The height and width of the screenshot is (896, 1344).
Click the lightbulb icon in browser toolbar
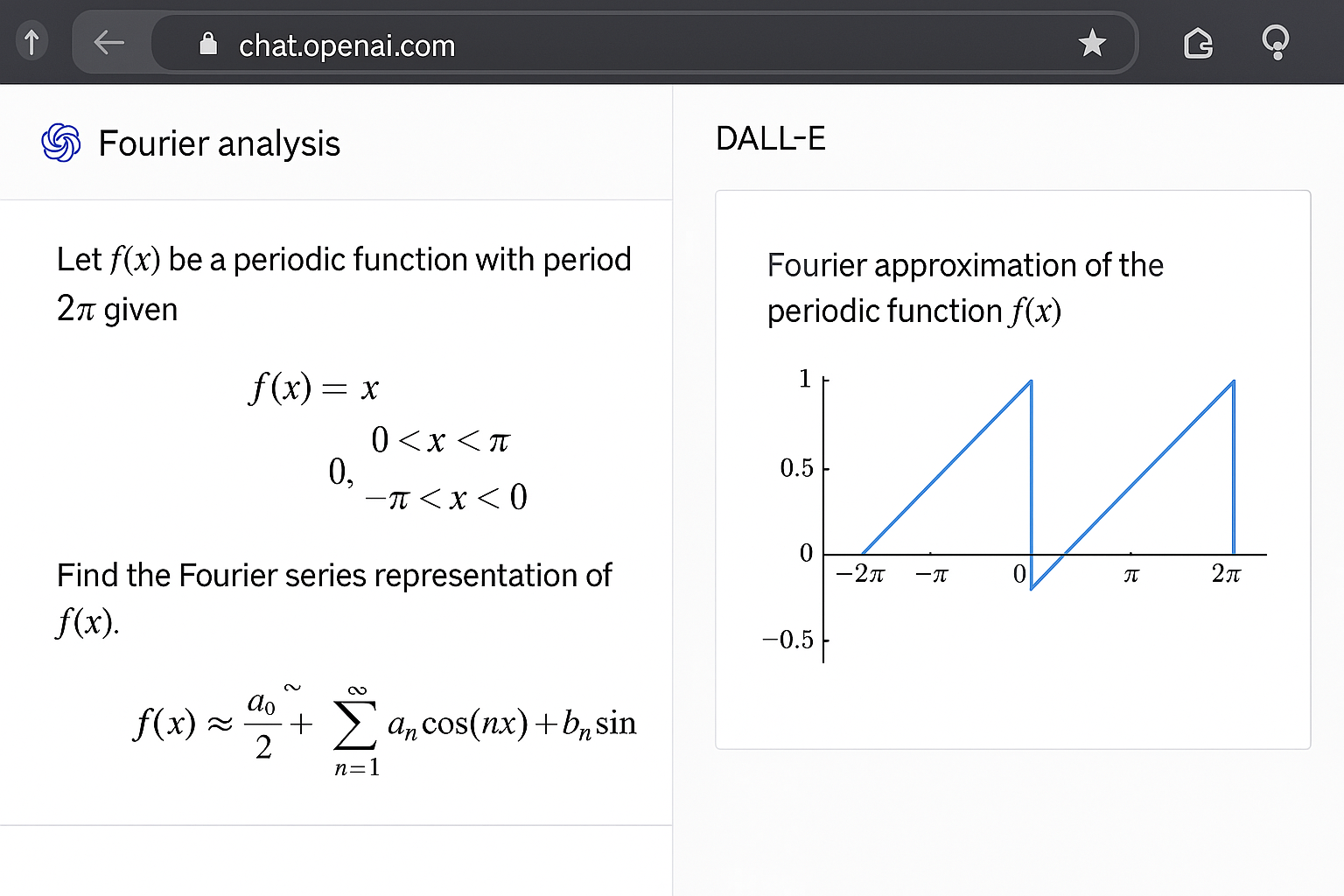(x=1276, y=42)
